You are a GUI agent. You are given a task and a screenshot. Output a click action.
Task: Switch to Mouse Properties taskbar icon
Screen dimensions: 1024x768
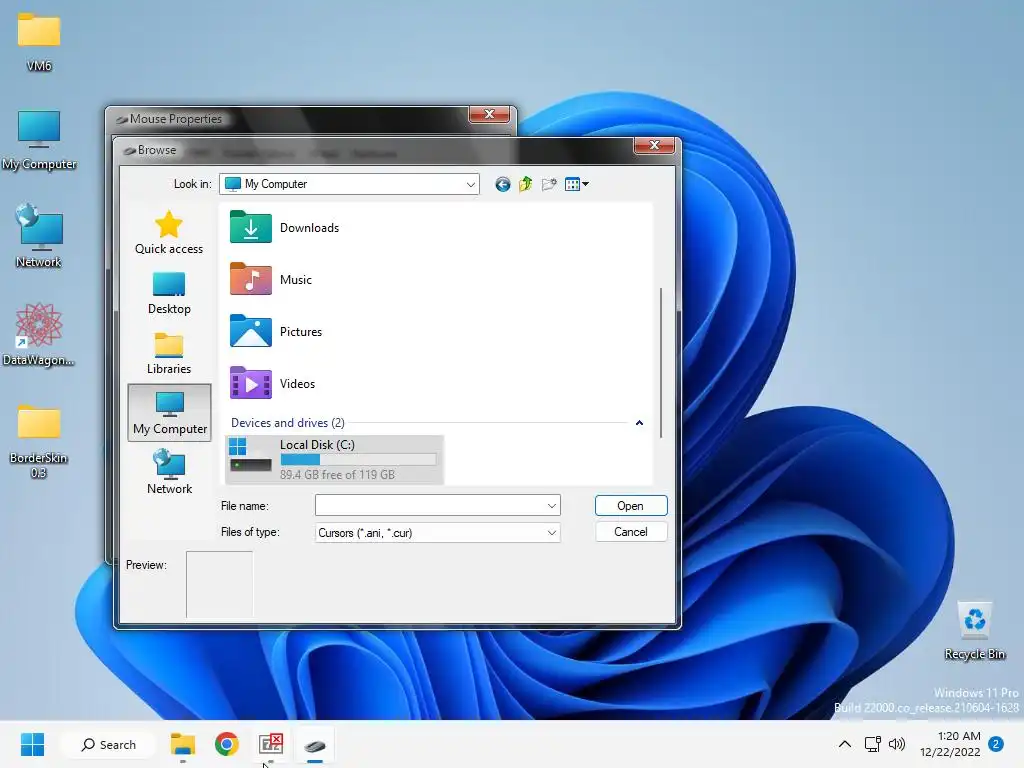click(314, 744)
